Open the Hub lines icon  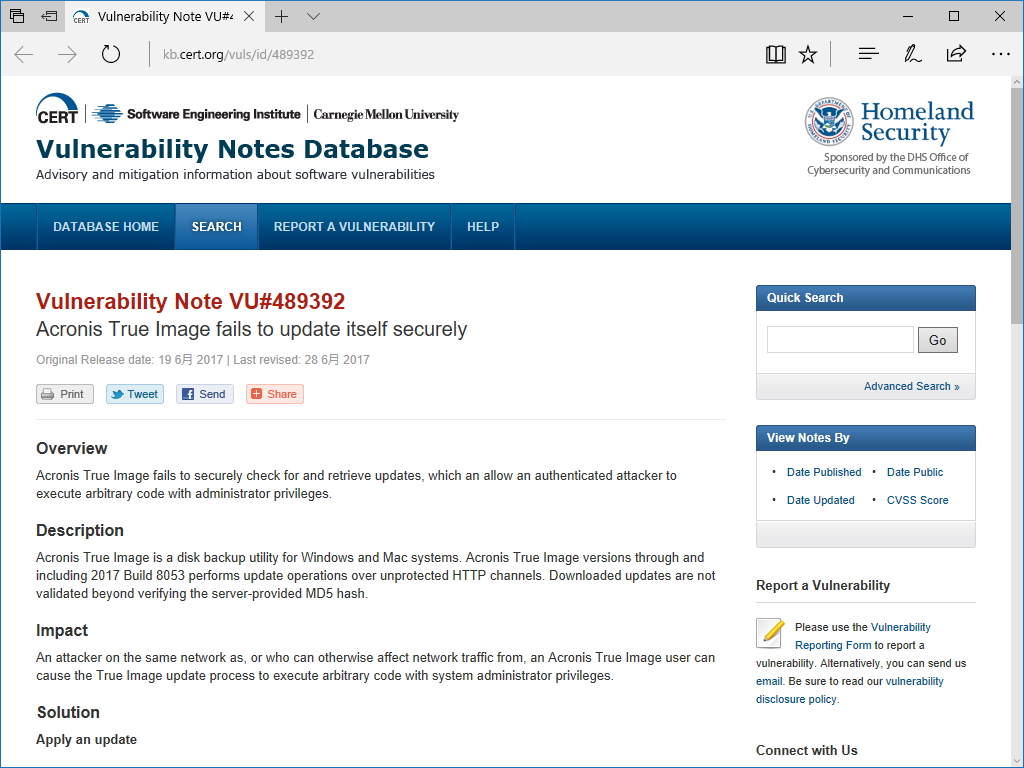(x=869, y=54)
